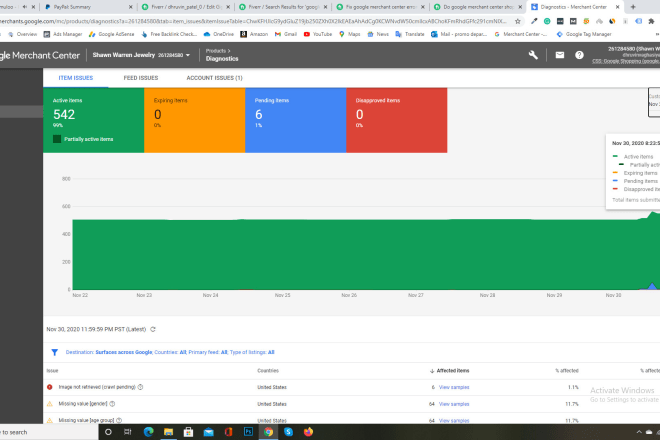This screenshot has height=440, width=660.
Task: Toggle the Partially active items checkbox
Action: pyautogui.click(x=57, y=139)
